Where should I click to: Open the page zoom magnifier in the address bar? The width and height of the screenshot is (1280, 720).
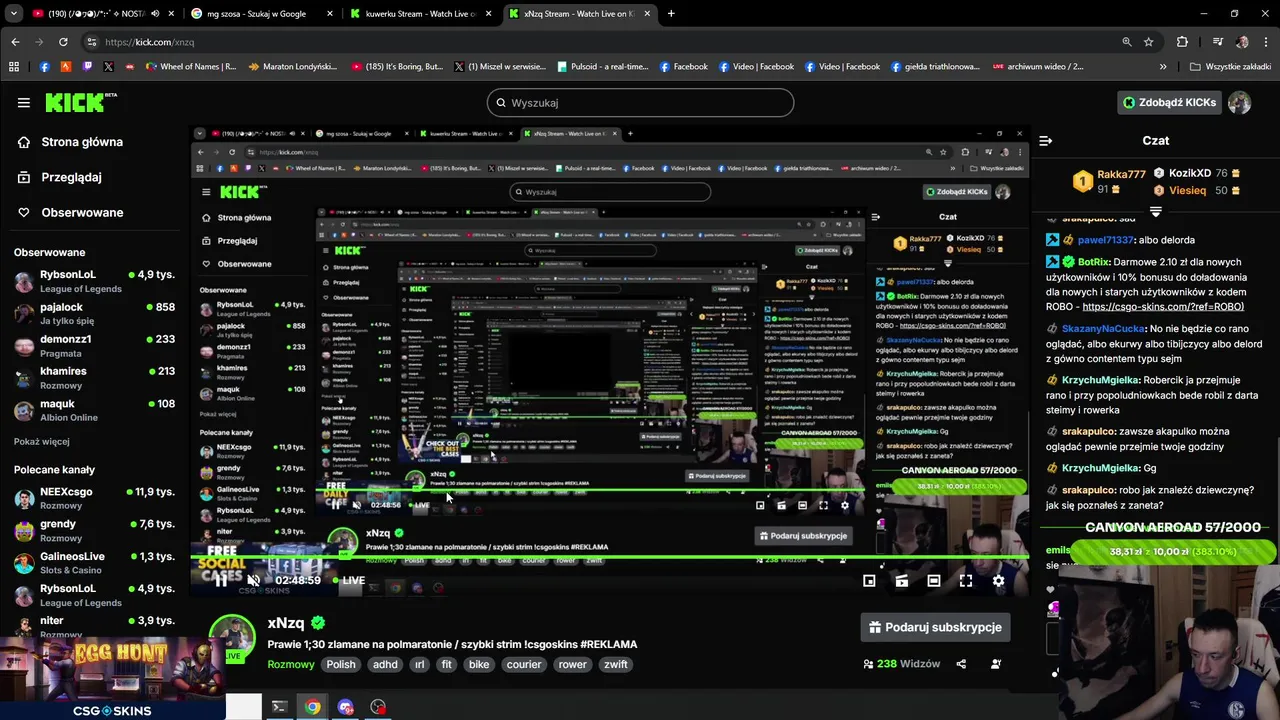coord(1127,42)
